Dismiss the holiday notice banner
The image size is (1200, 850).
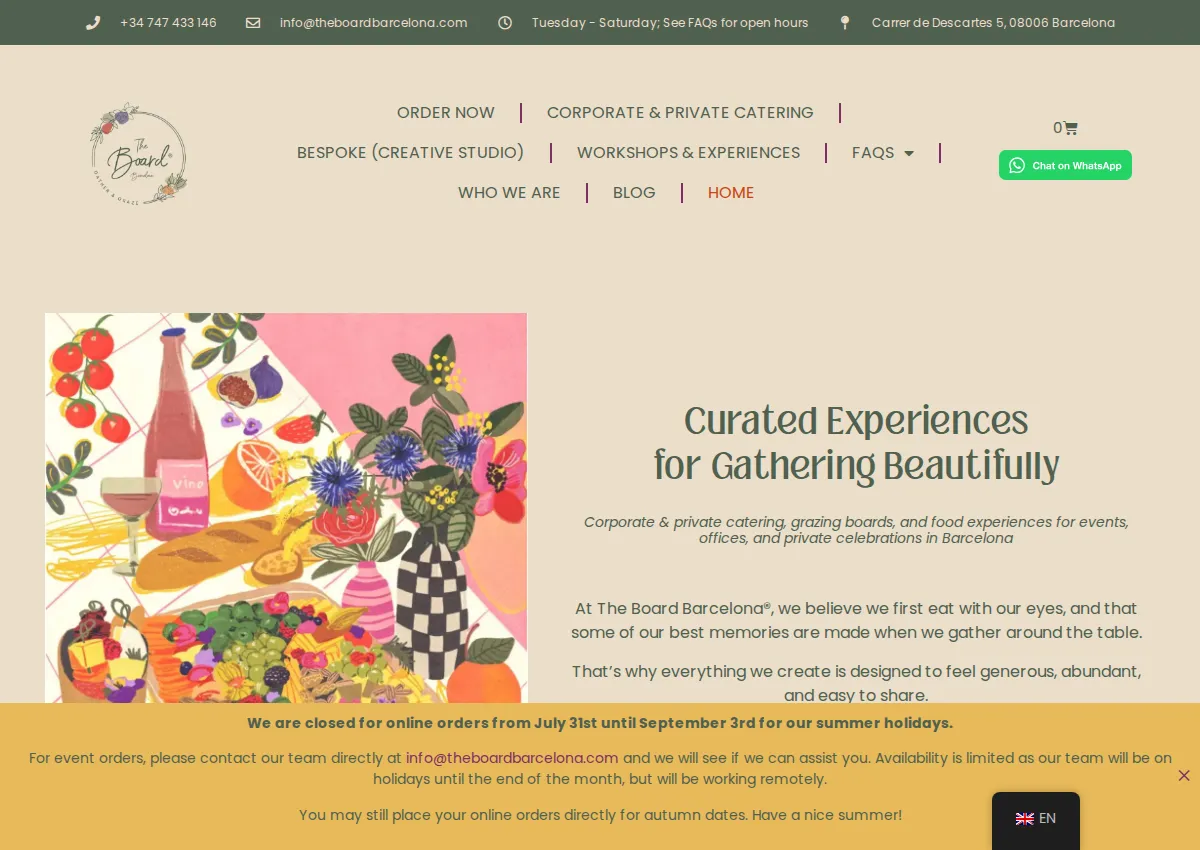click(x=1184, y=776)
